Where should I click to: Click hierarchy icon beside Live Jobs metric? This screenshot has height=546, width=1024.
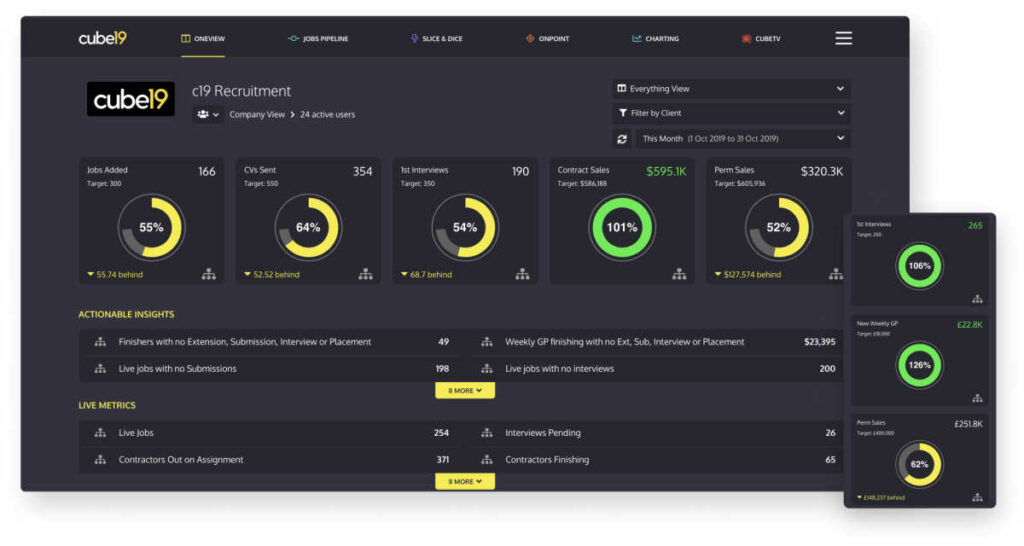[x=100, y=432]
